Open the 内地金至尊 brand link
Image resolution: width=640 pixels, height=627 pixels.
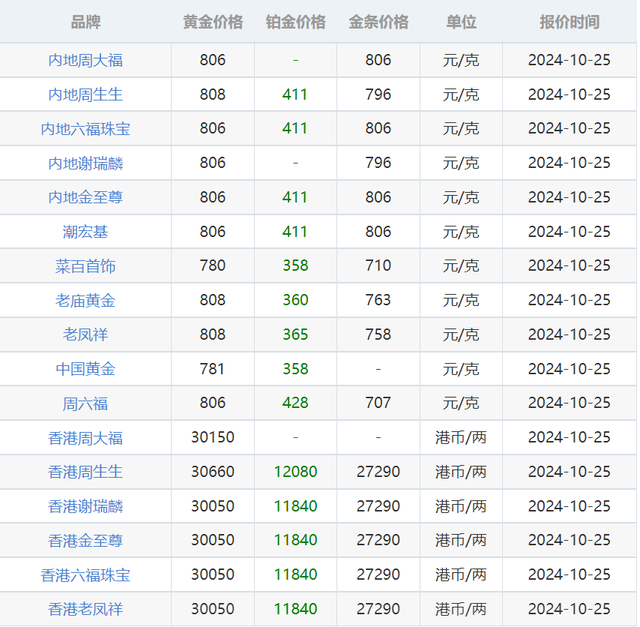(x=85, y=198)
